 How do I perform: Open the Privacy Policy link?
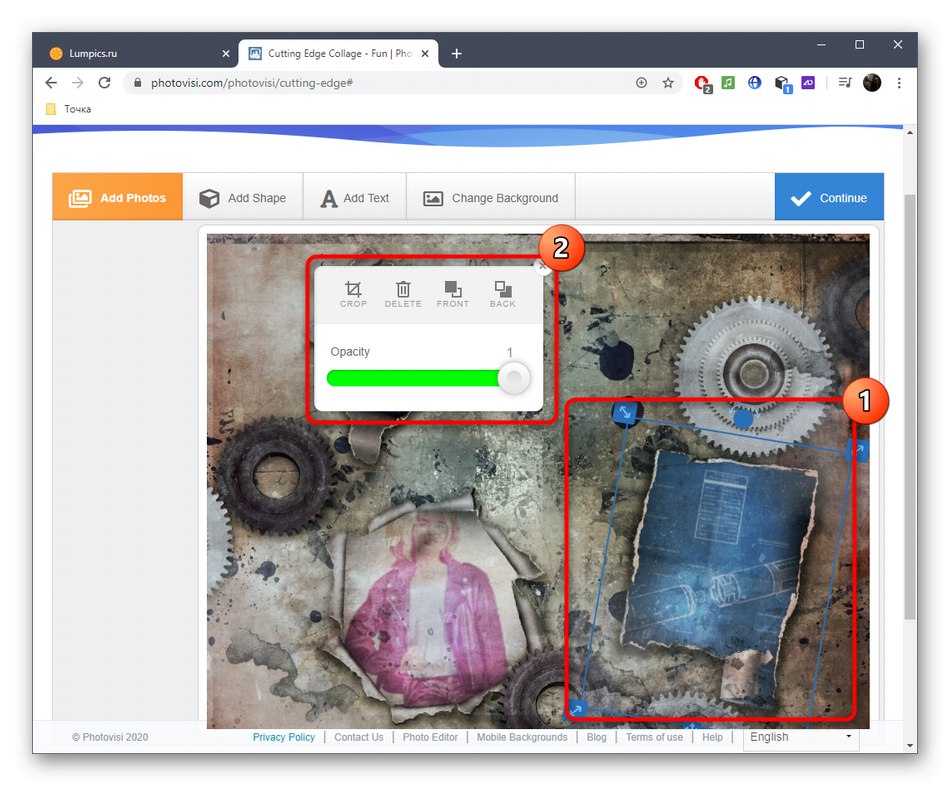284,737
